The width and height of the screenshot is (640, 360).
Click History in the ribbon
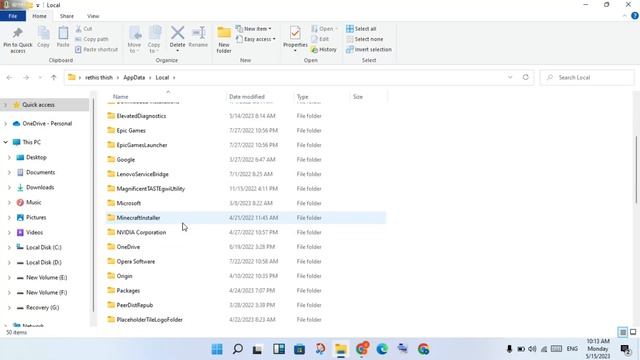(324, 49)
